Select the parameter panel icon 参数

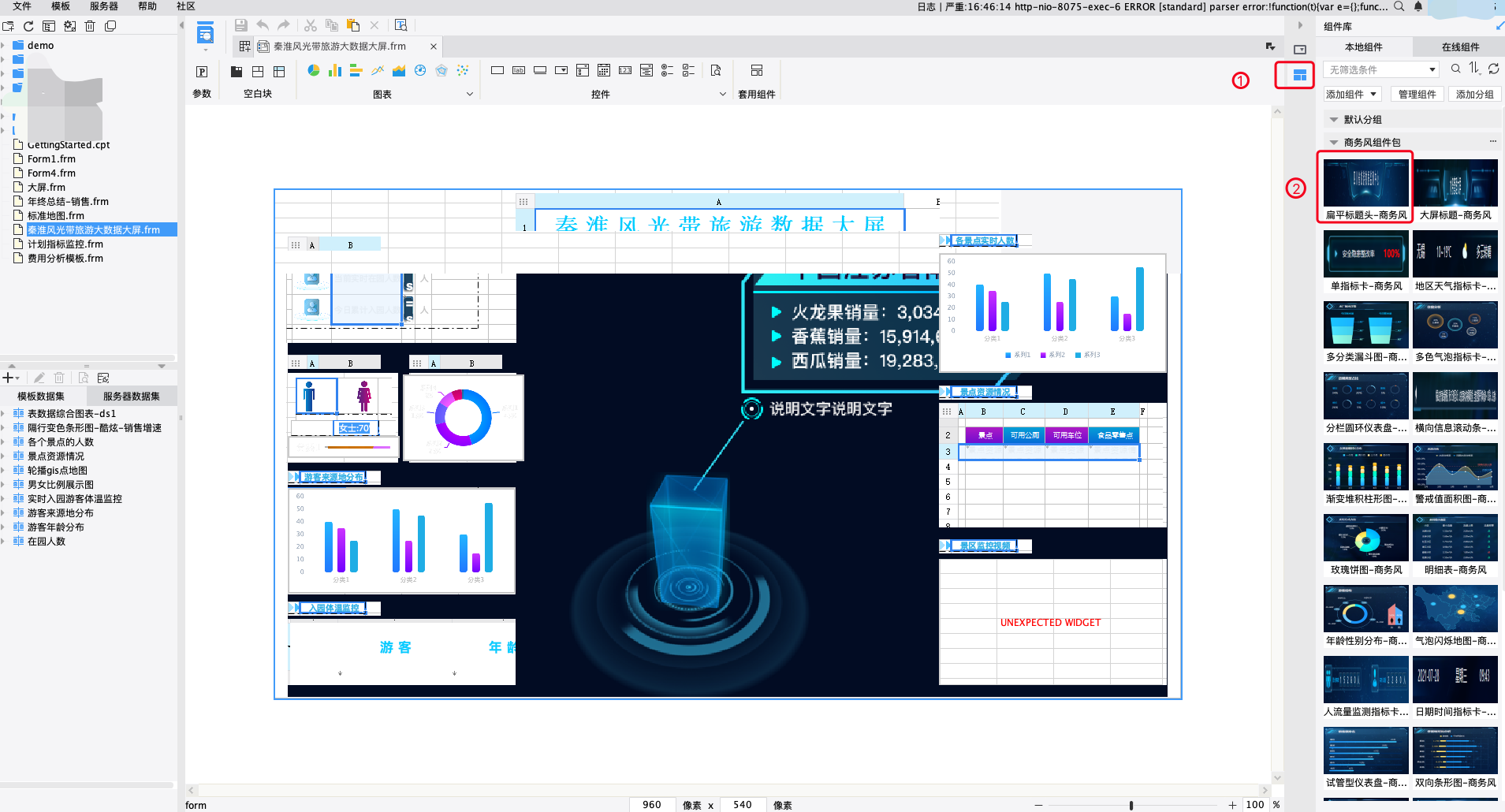[202, 72]
